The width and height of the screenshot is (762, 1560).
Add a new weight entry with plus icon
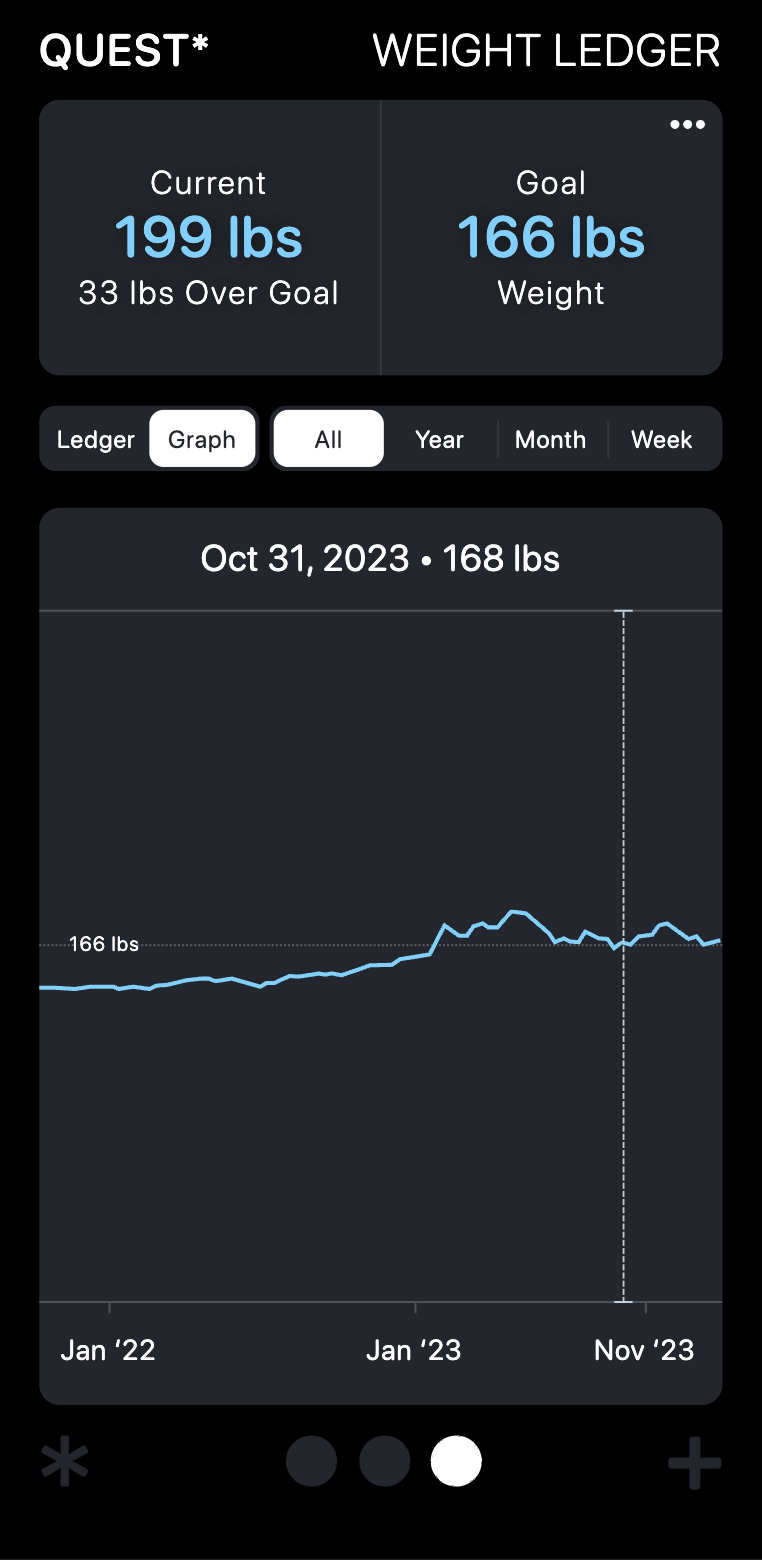[x=695, y=1462]
